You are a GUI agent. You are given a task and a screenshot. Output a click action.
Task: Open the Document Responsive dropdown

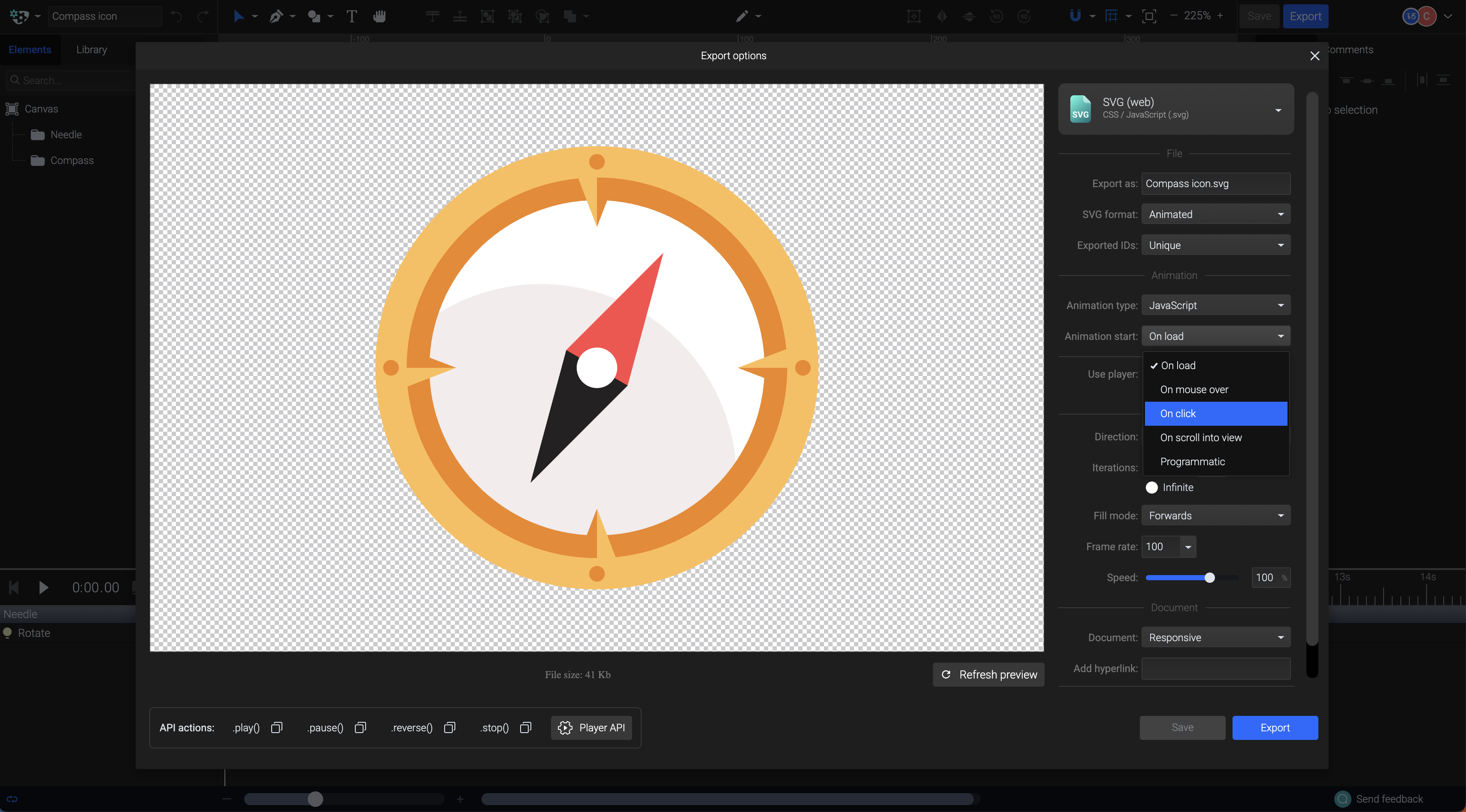pos(1216,637)
